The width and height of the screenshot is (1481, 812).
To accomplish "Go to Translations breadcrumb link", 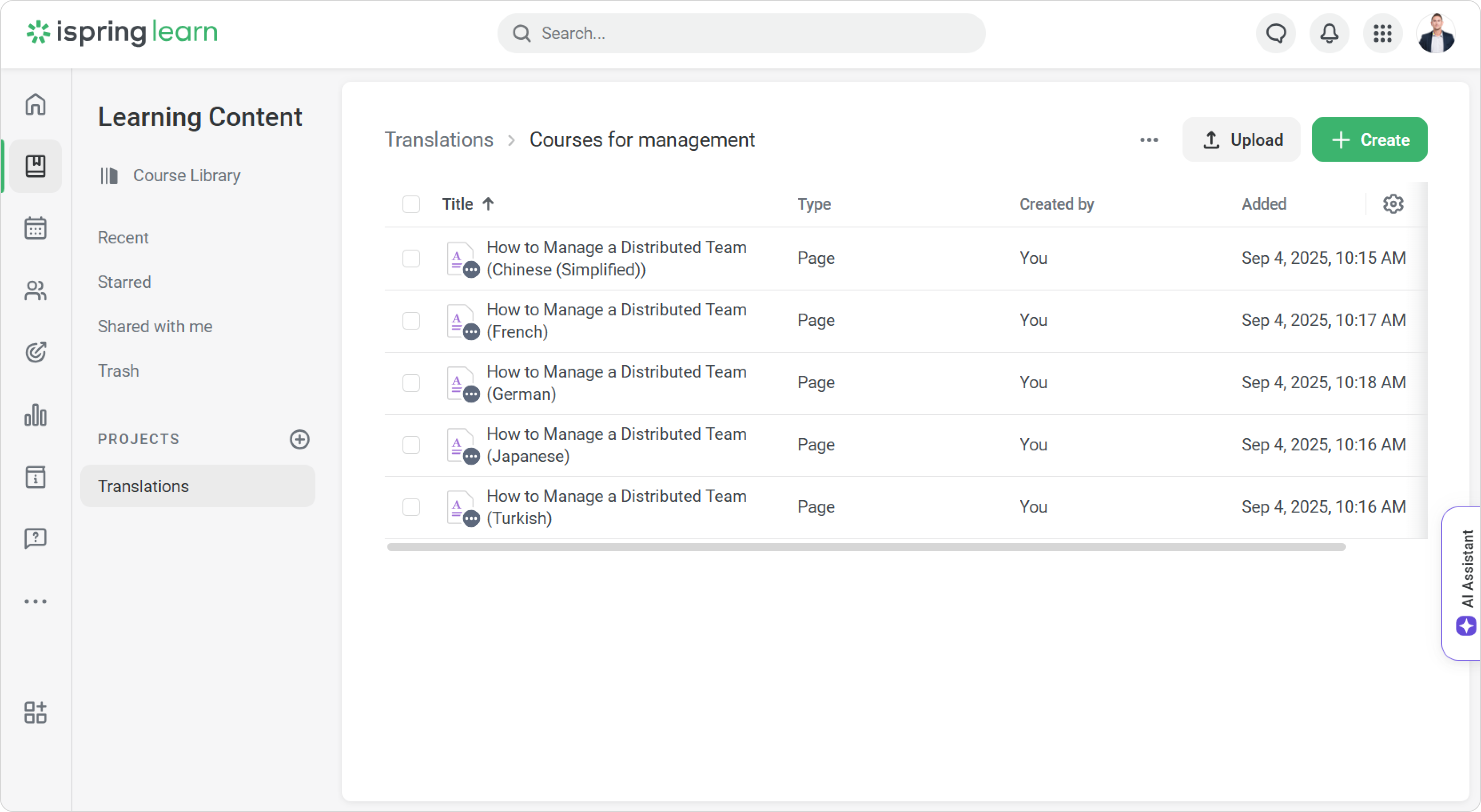I will [439, 140].
